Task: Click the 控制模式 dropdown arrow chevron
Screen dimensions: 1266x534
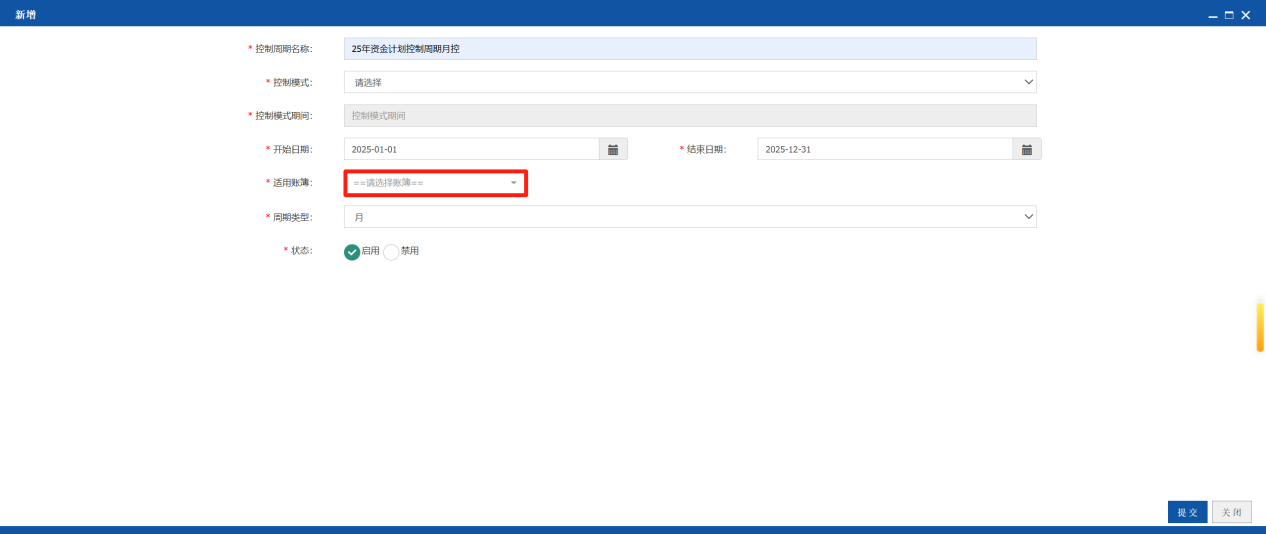Action: [1029, 82]
